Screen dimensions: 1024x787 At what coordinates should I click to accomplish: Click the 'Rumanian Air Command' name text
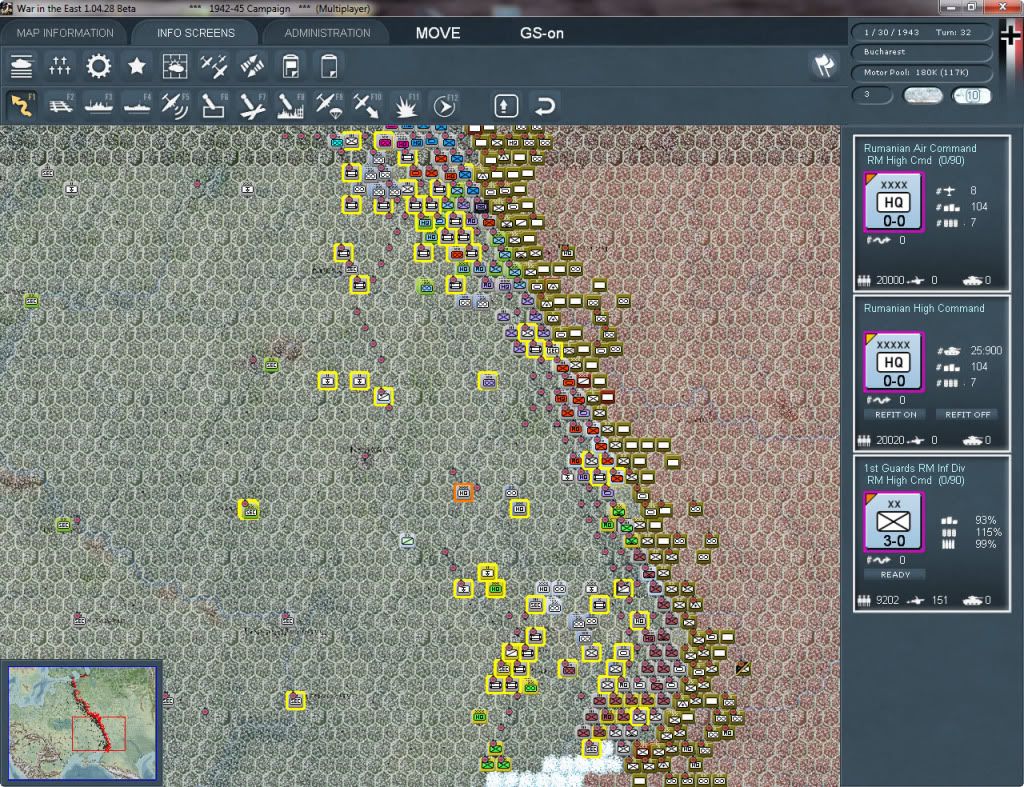920,148
